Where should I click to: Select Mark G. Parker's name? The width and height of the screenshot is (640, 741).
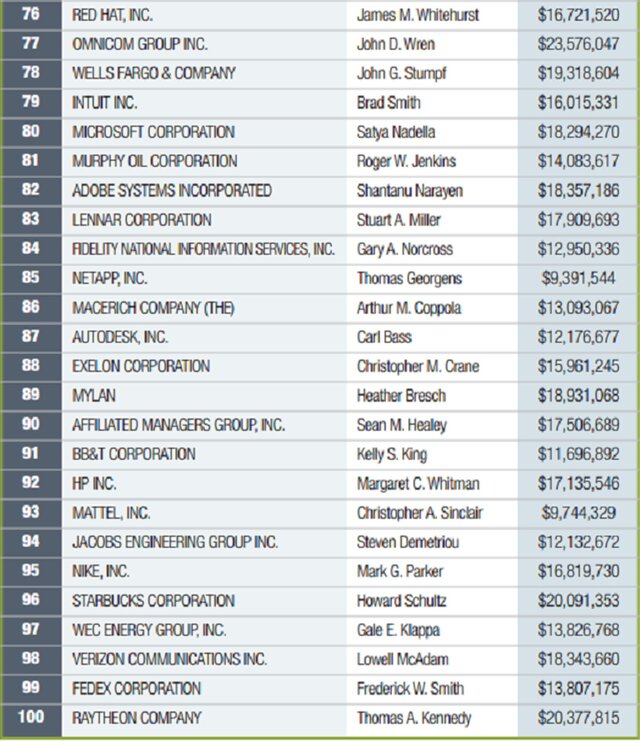click(400, 571)
